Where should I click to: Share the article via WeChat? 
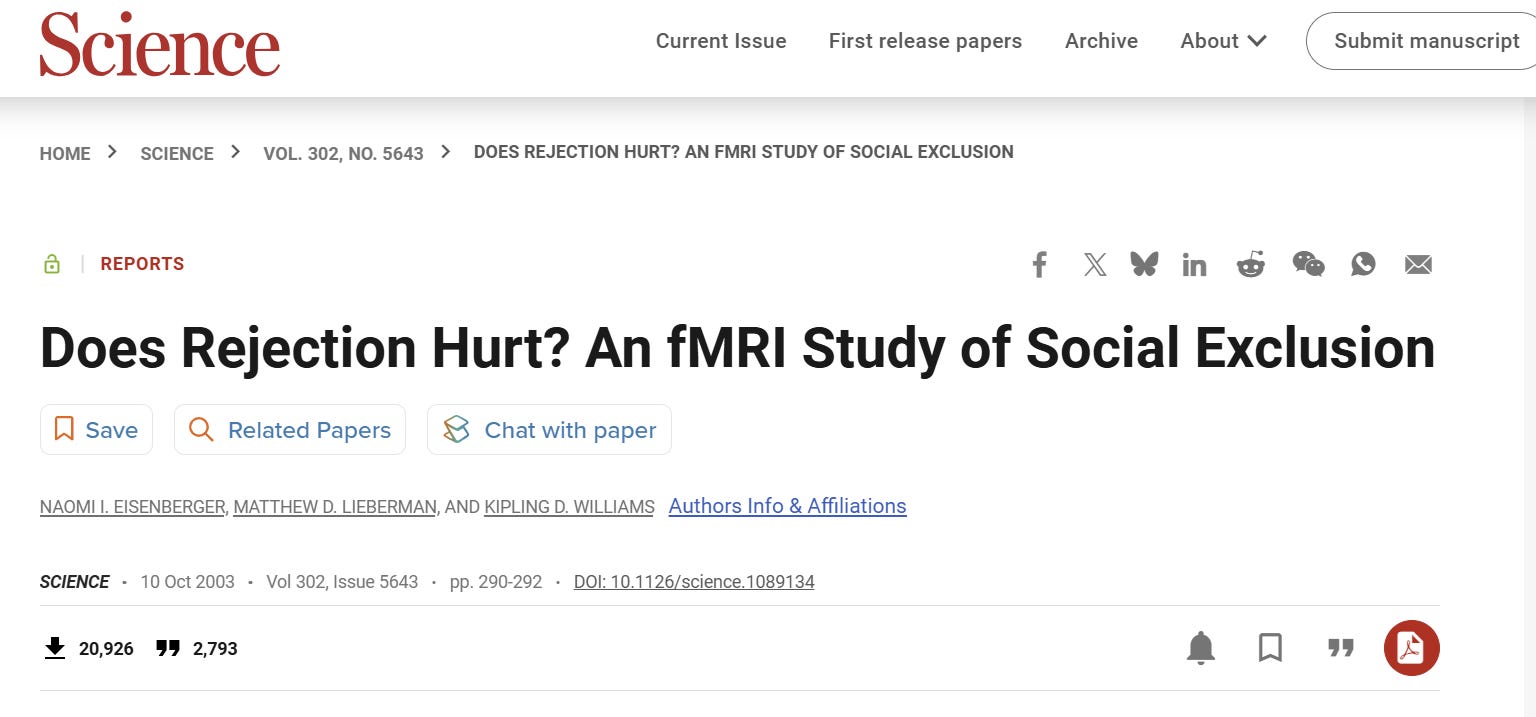pos(1308,264)
